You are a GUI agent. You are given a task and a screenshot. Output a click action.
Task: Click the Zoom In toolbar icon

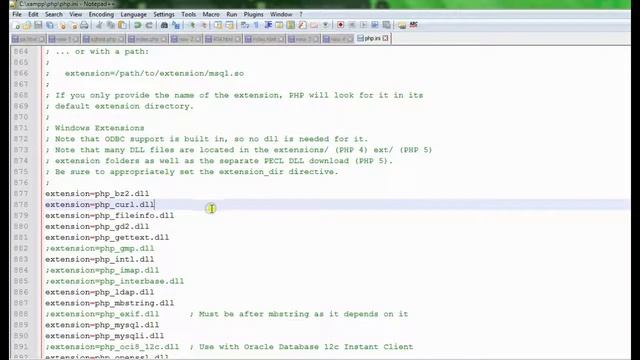192,25
